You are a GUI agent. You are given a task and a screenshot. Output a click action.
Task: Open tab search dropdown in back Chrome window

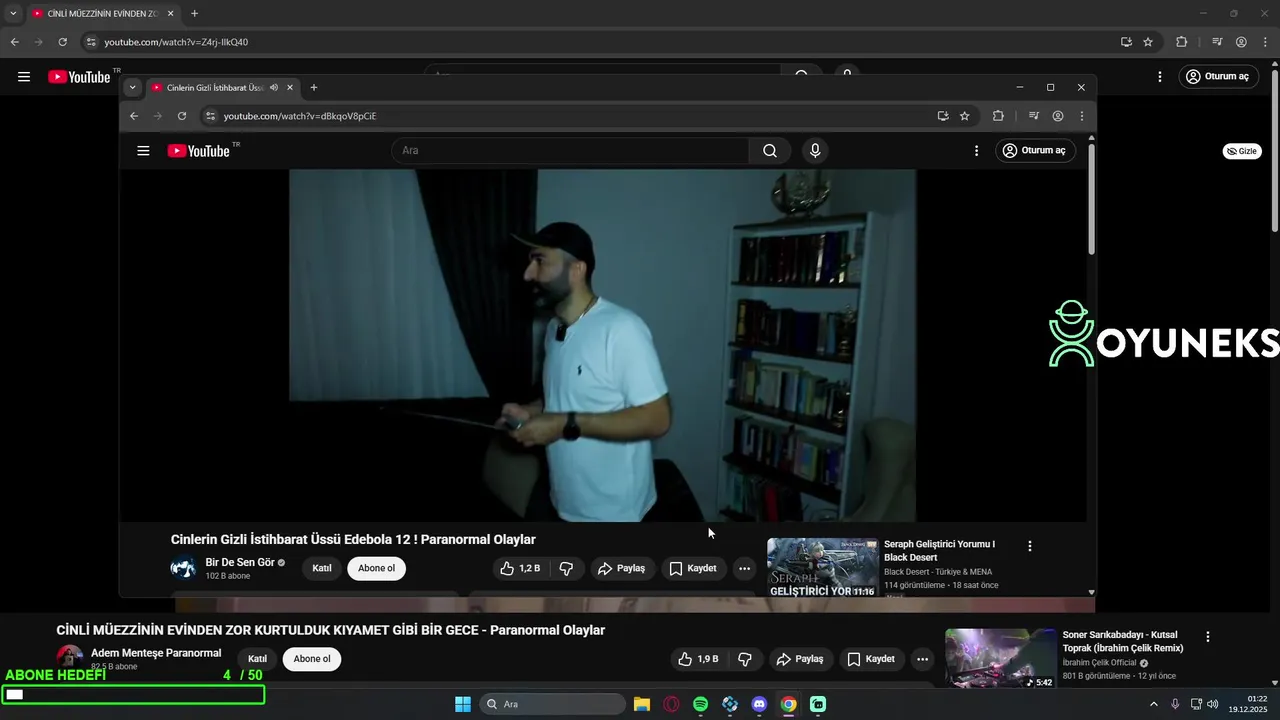(x=13, y=14)
